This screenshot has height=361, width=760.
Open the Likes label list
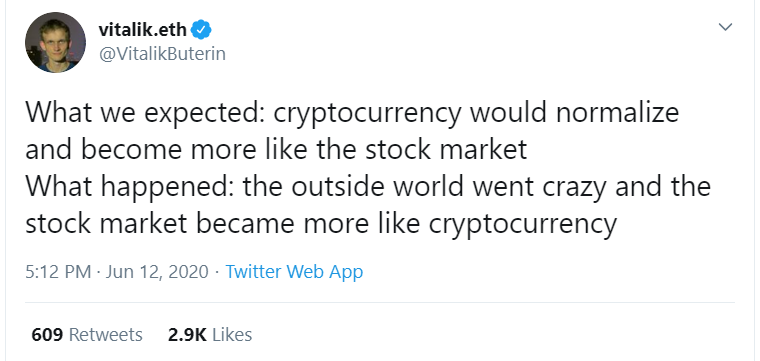pos(232,335)
